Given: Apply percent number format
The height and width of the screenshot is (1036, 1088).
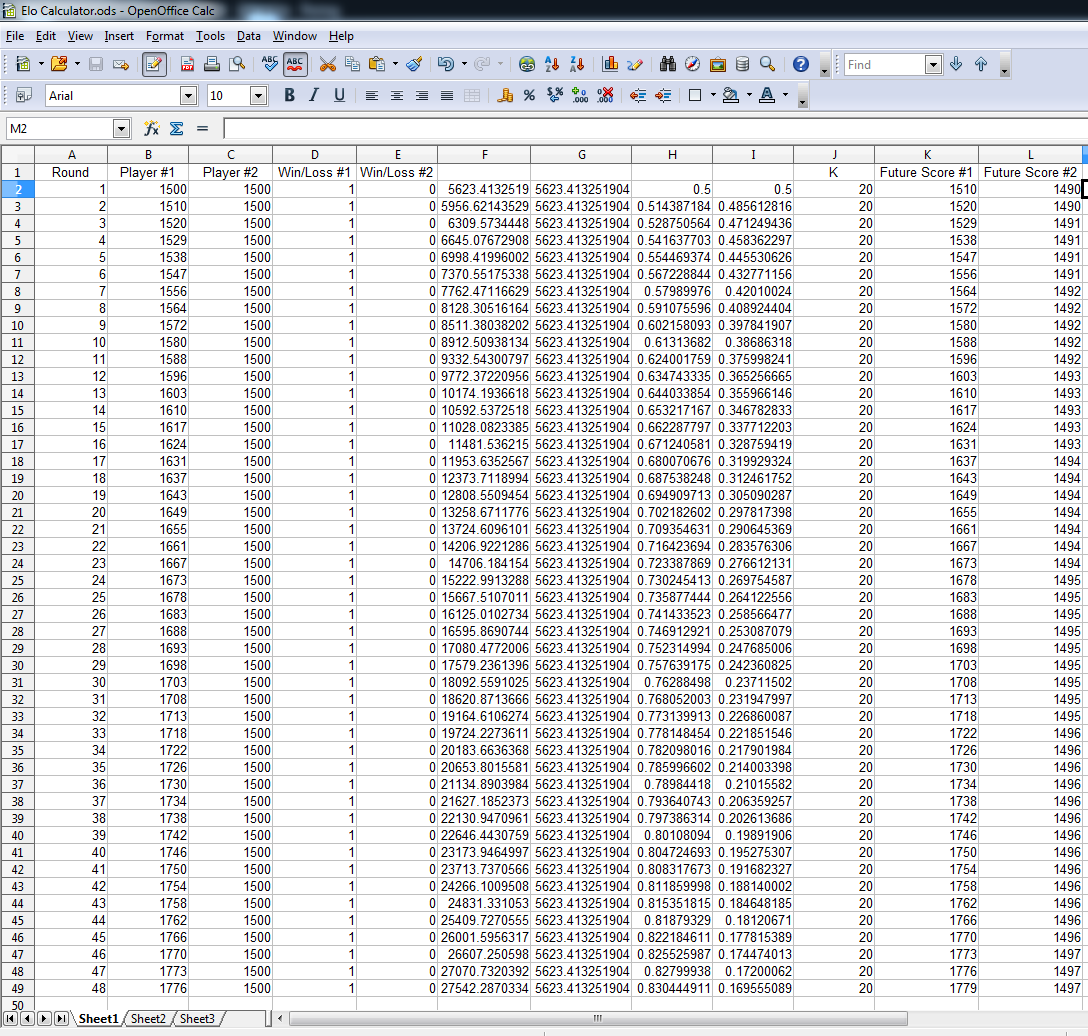Looking at the screenshot, I should [529, 95].
